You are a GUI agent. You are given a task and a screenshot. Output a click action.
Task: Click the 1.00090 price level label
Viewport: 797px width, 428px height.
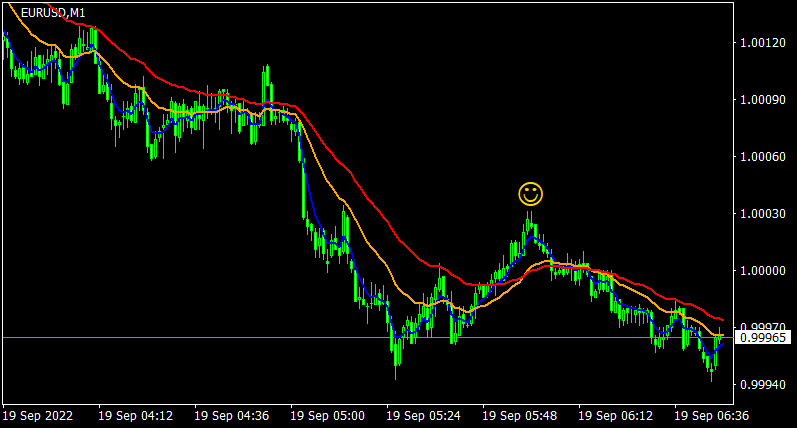(x=763, y=100)
